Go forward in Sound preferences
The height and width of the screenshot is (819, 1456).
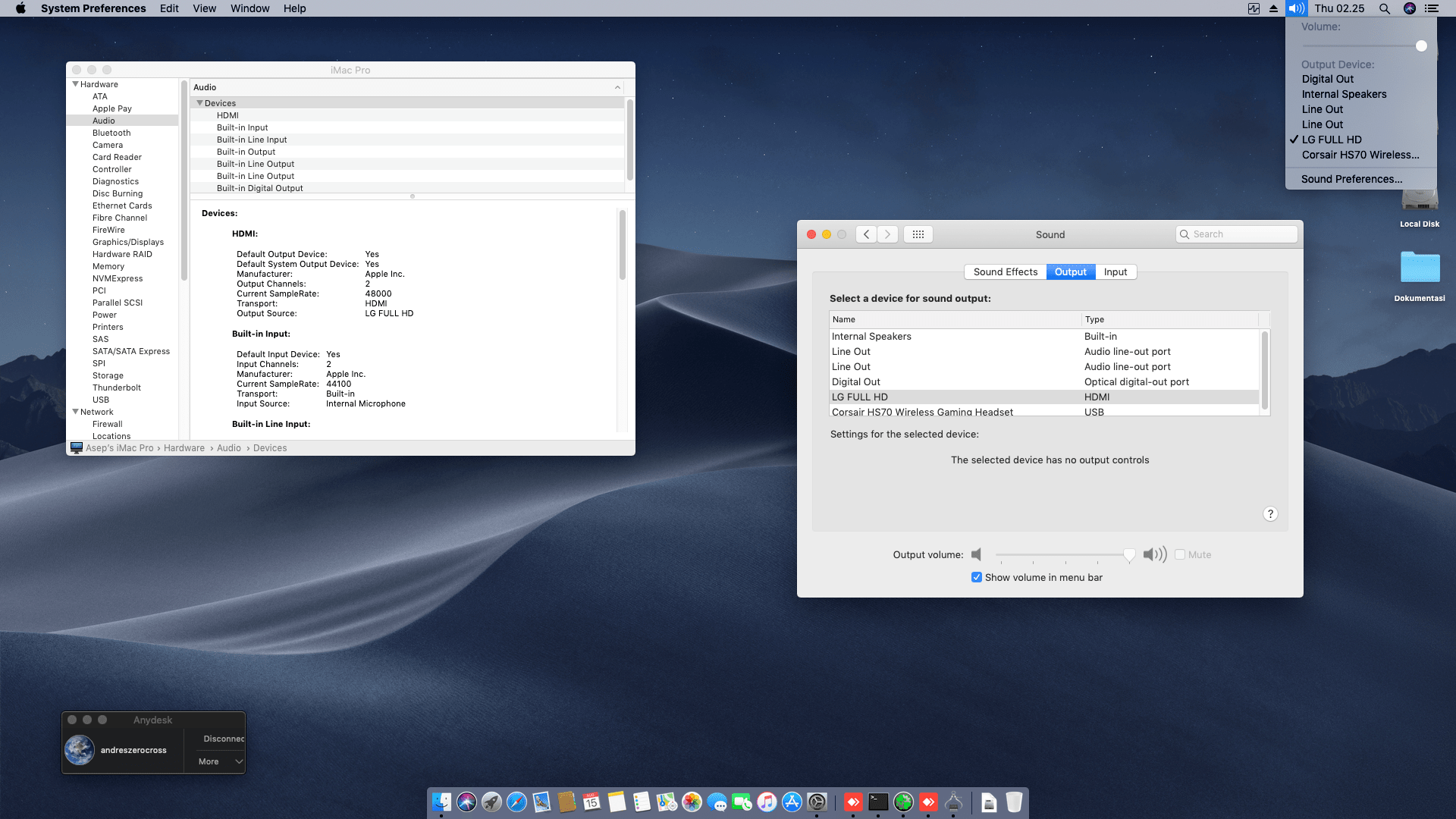point(887,234)
